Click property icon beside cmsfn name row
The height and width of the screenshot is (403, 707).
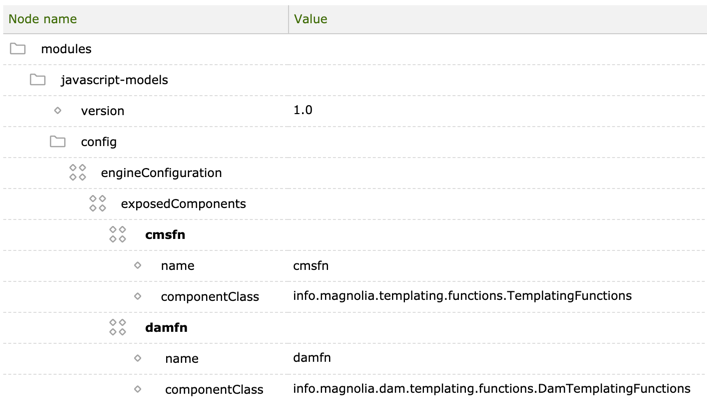coord(138,265)
